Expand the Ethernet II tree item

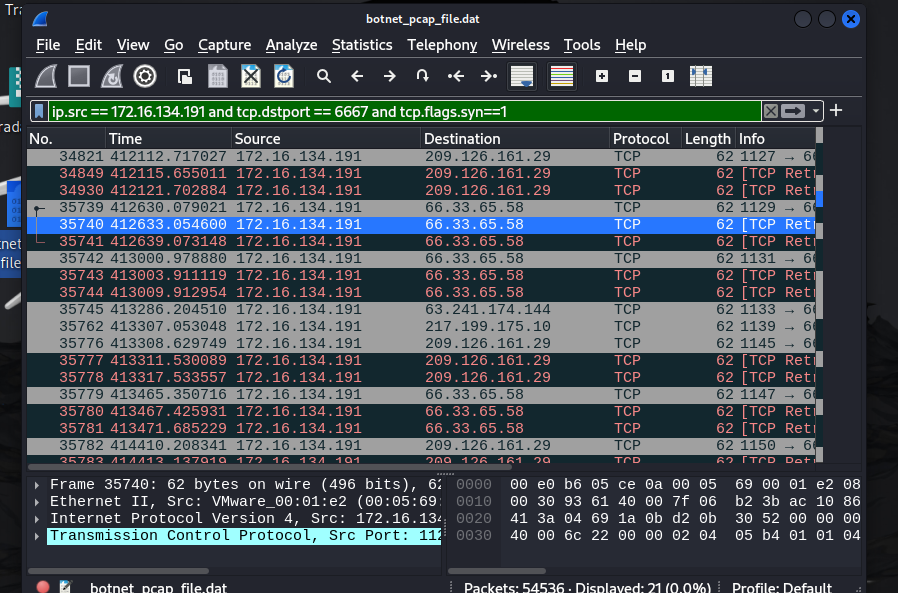click(38, 502)
